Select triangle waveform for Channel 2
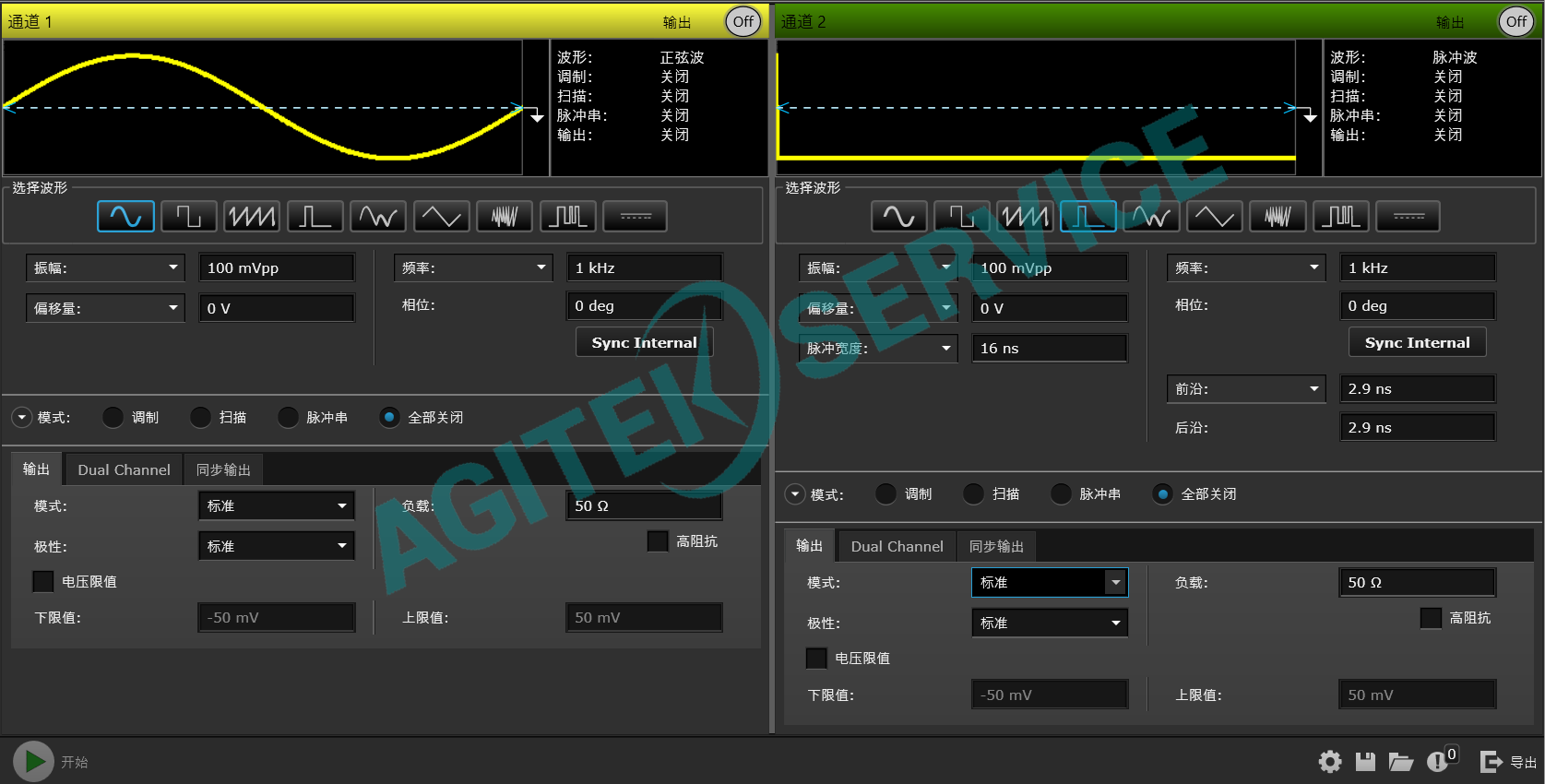 (1215, 217)
